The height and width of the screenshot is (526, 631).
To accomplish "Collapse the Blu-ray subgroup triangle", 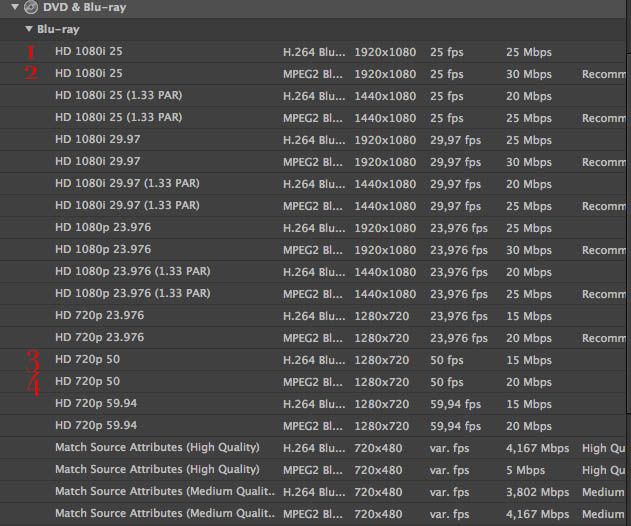I will 29,29.
